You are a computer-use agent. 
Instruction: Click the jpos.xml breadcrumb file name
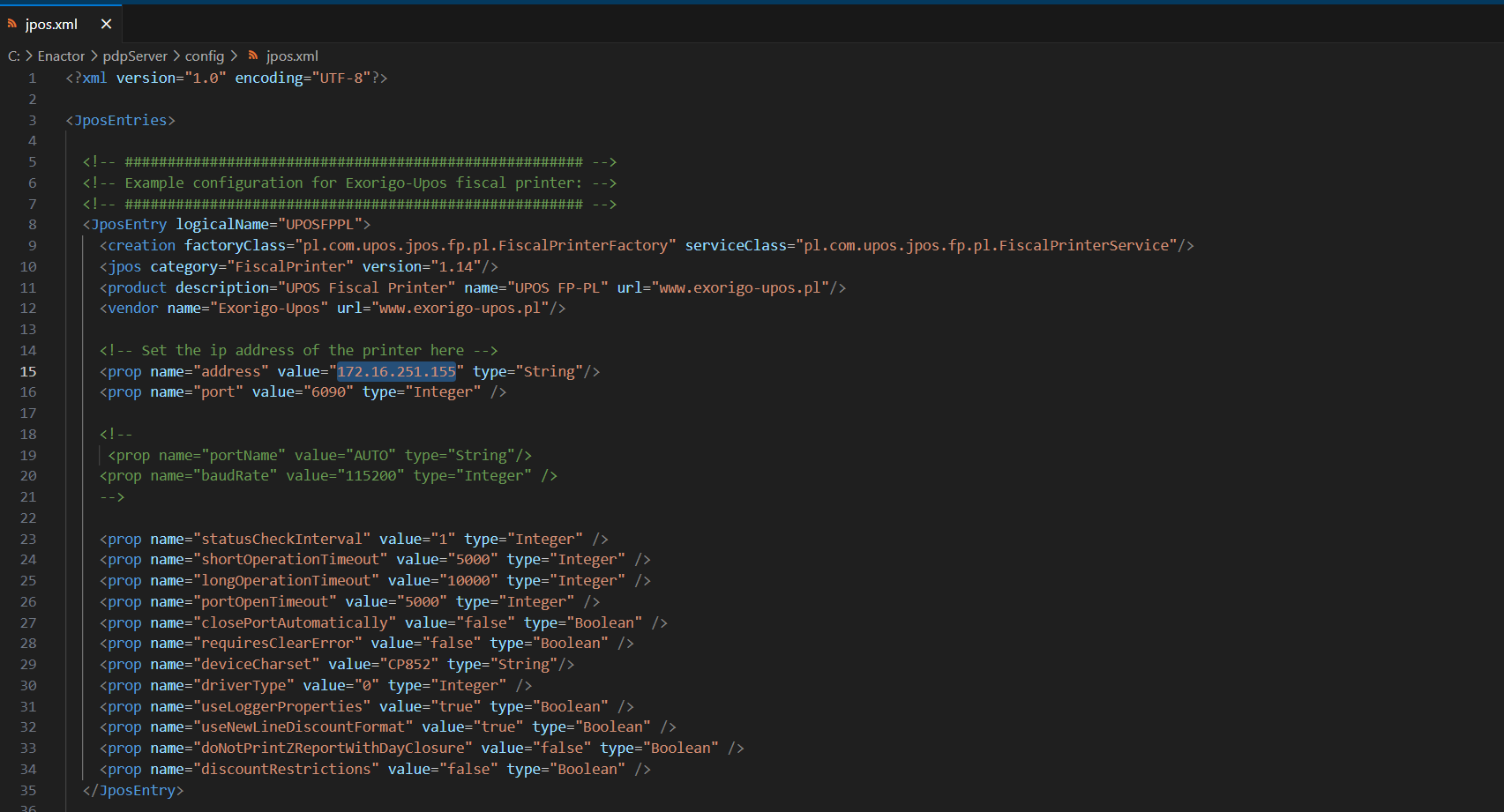click(292, 56)
